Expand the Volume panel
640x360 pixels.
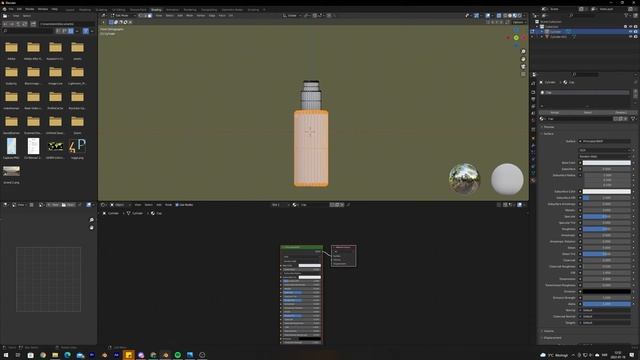coord(549,331)
